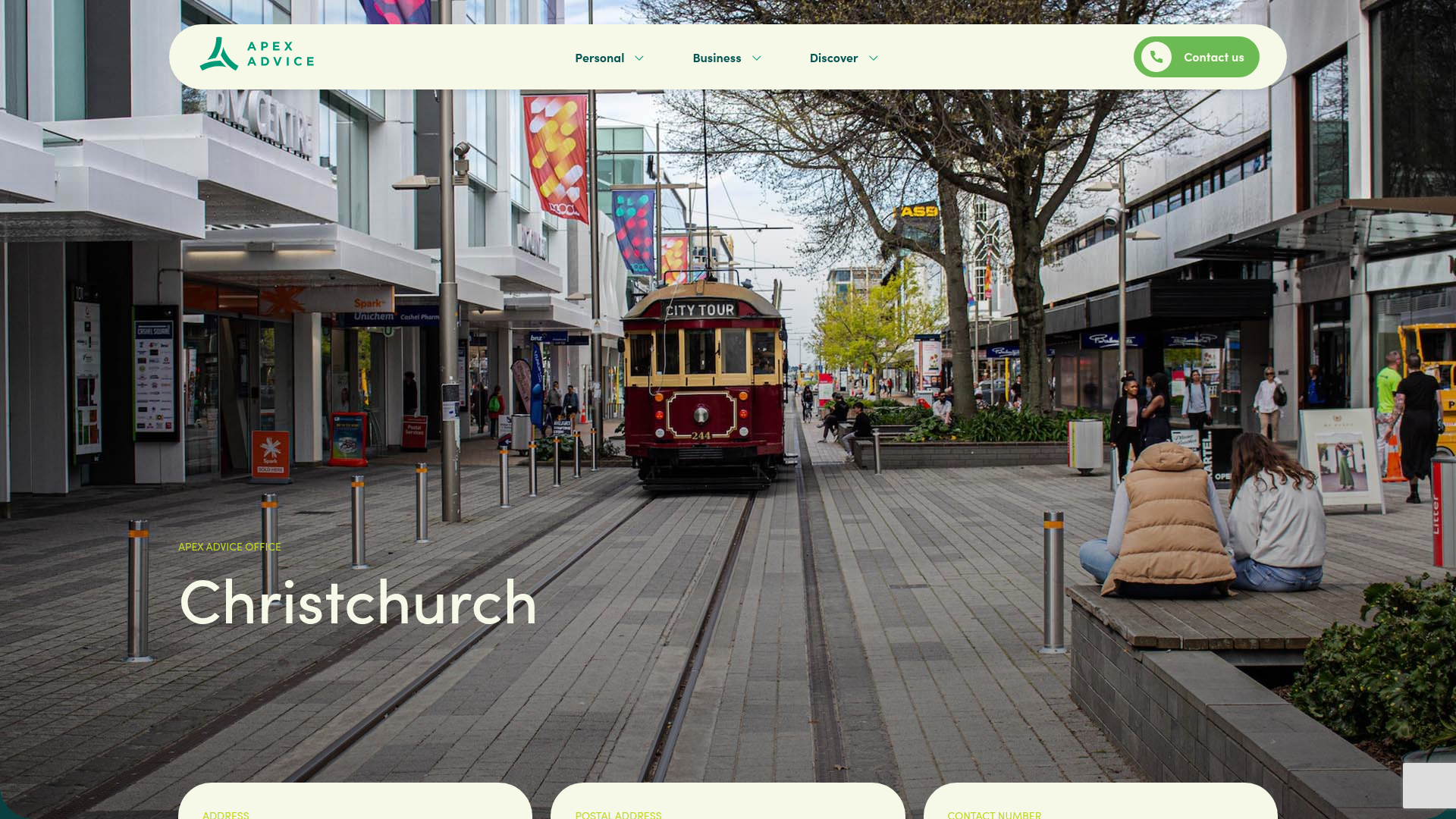Click the reCAPTCHA badge at the bottom right
Image resolution: width=1456 pixels, height=819 pixels.
(x=1429, y=785)
